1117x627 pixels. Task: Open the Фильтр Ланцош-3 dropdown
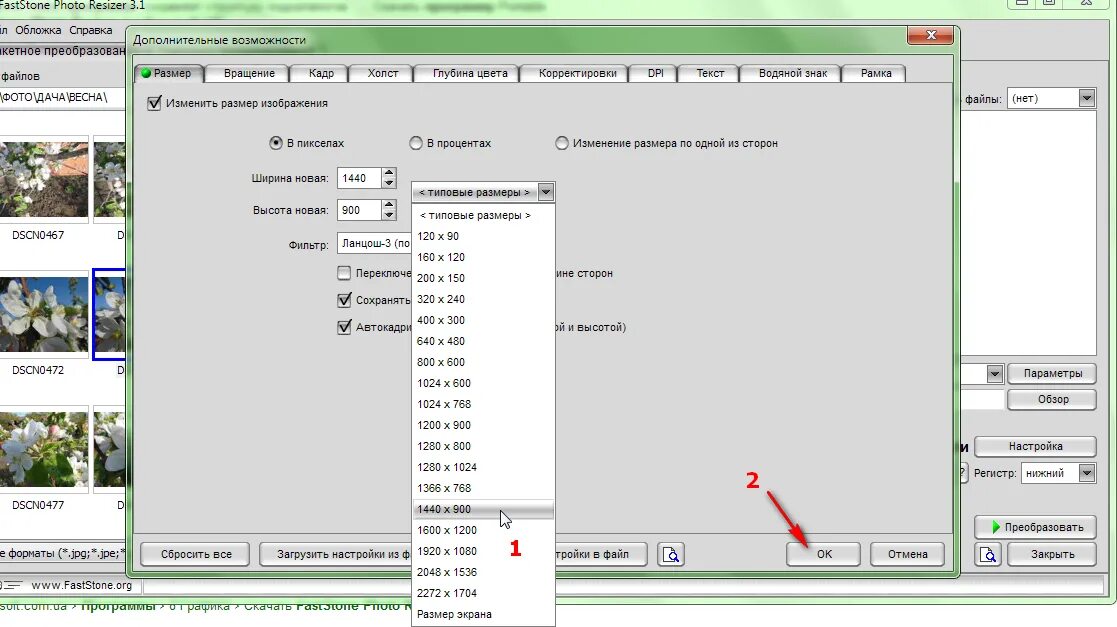coord(375,244)
